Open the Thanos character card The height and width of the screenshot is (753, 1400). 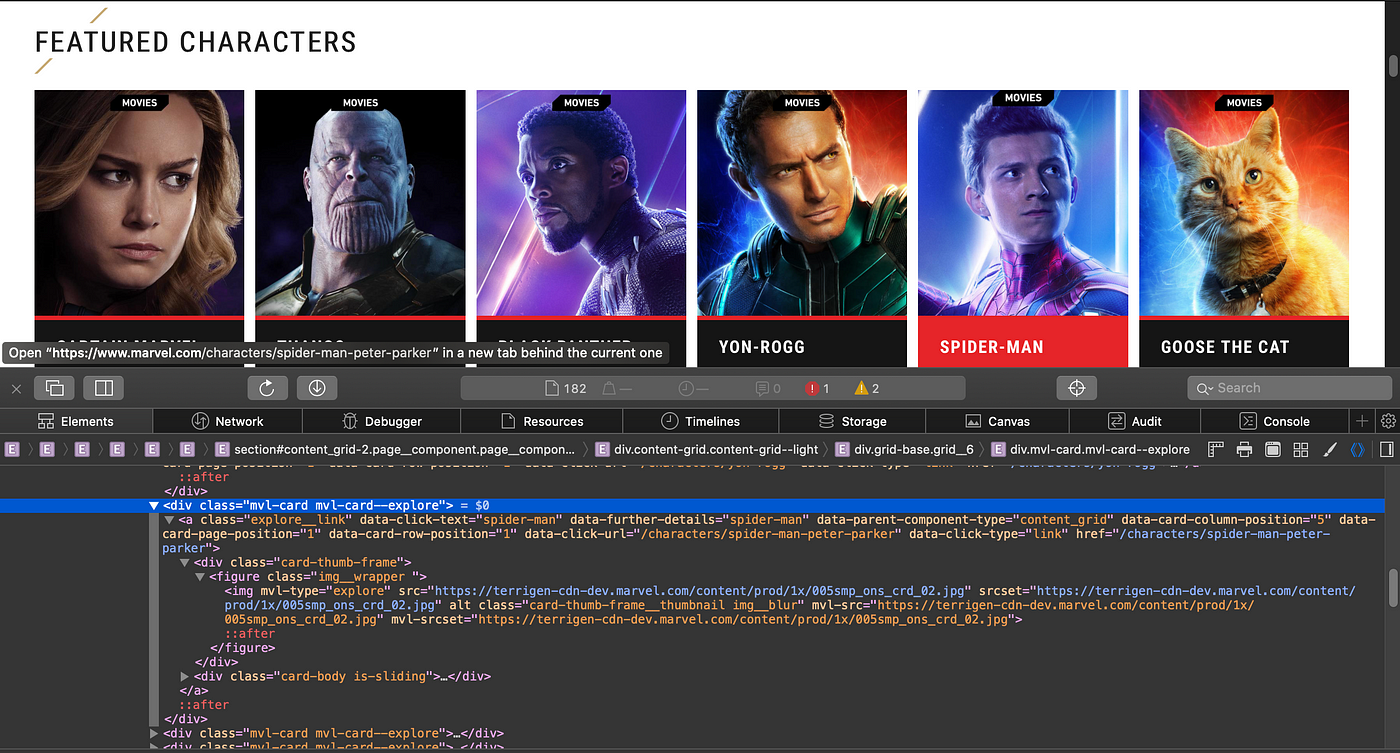tap(360, 229)
